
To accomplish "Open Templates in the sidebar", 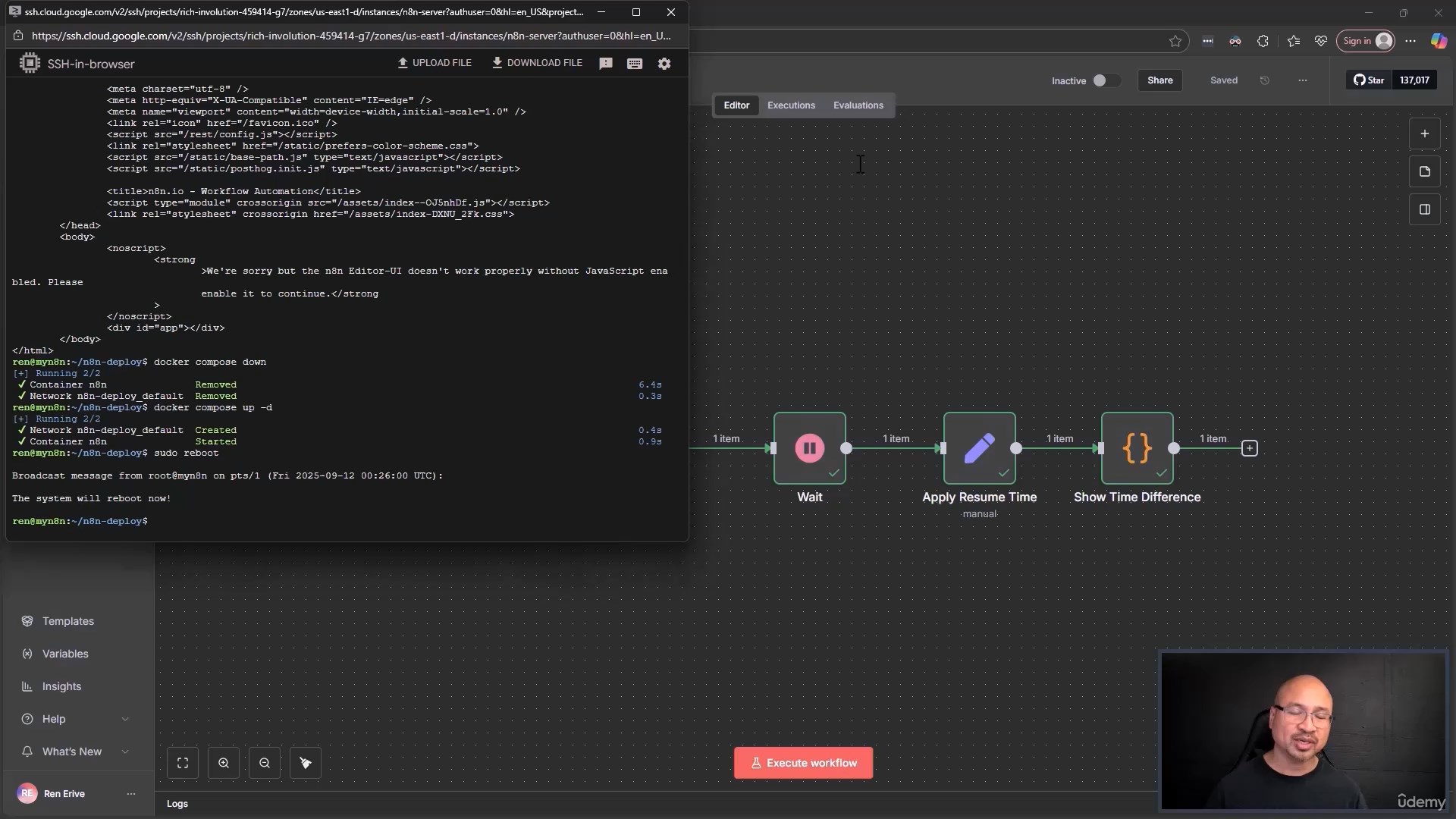I will [67, 621].
